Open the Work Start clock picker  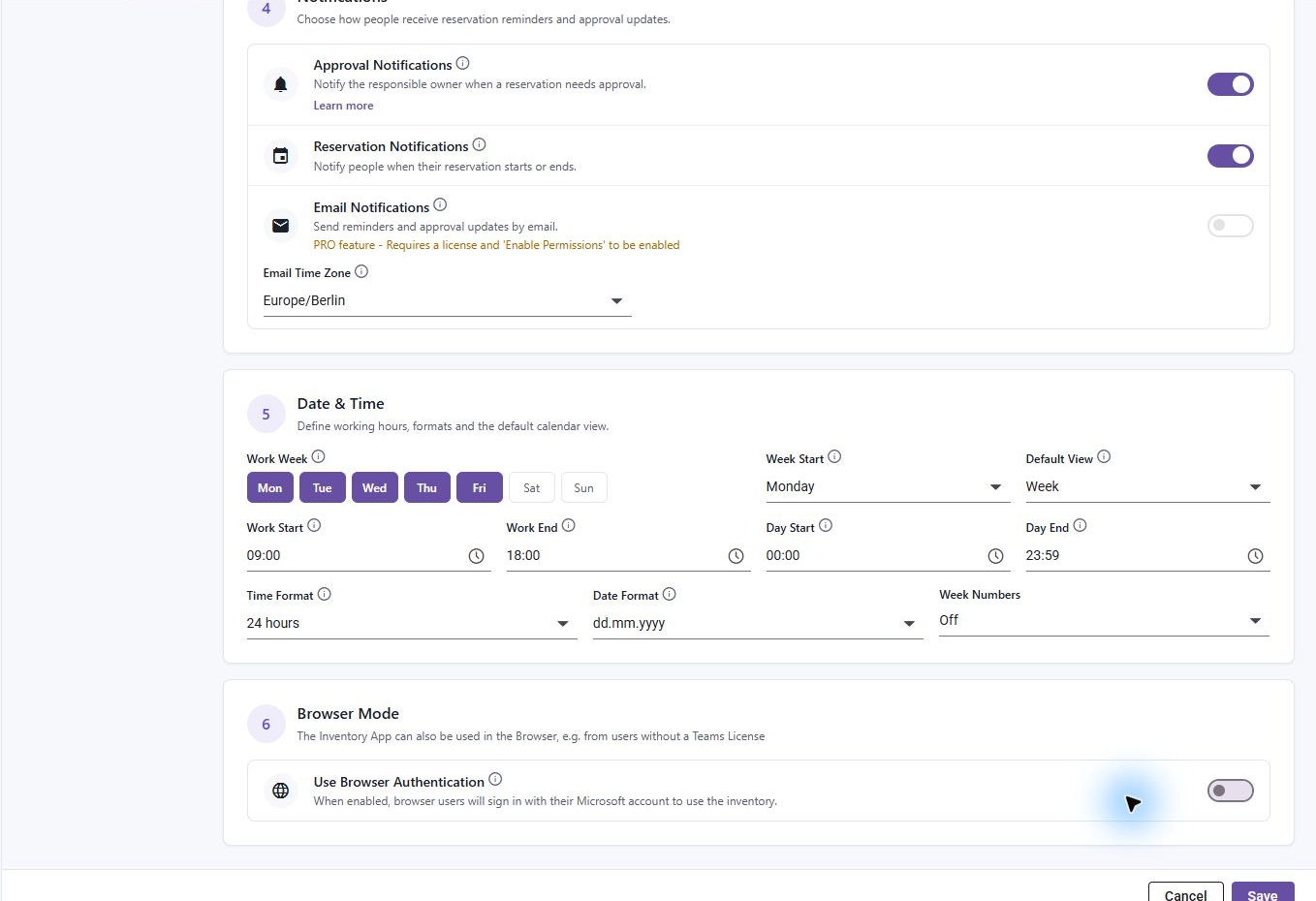pyautogui.click(x=477, y=556)
